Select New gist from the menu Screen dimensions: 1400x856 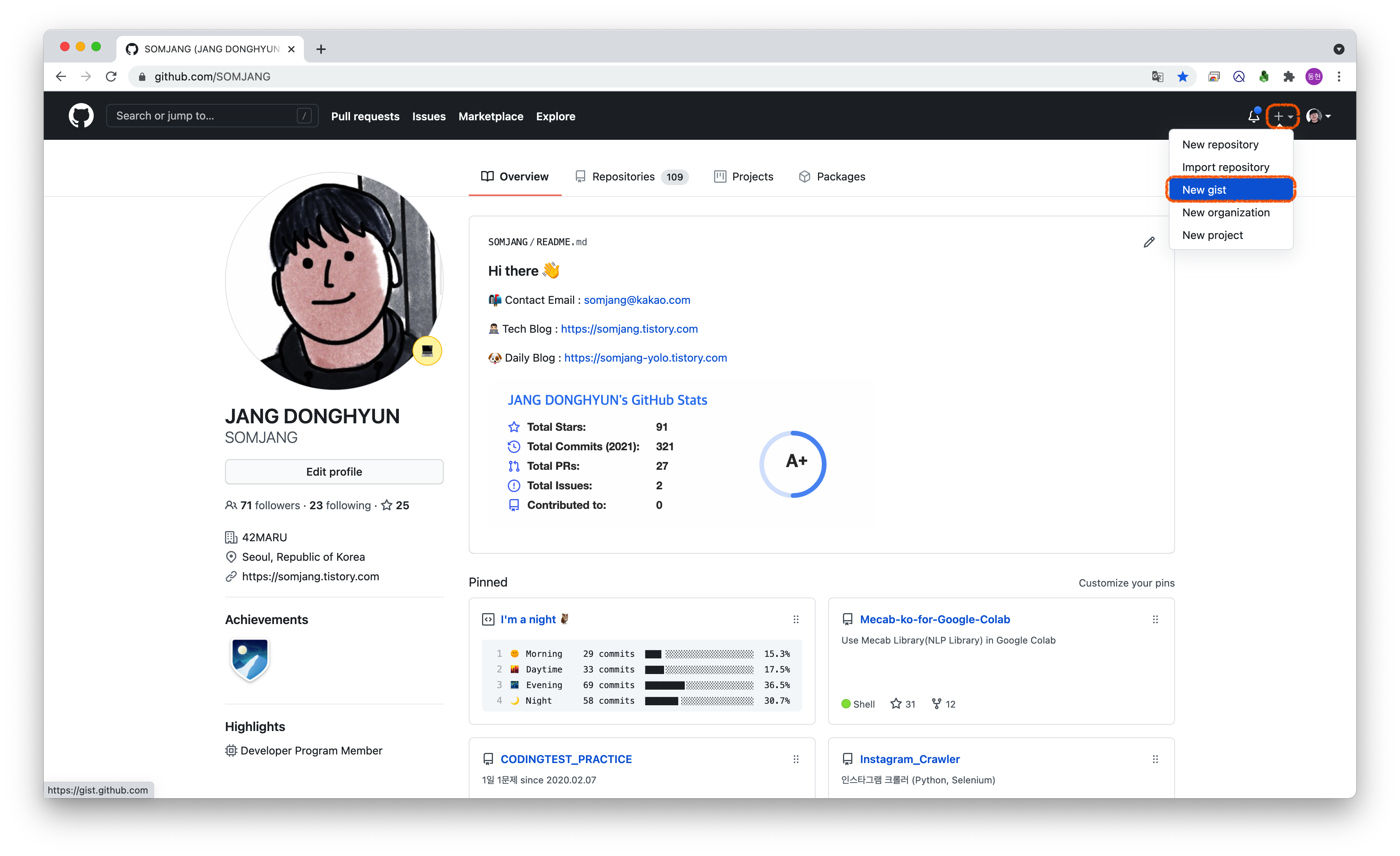click(1231, 190)
